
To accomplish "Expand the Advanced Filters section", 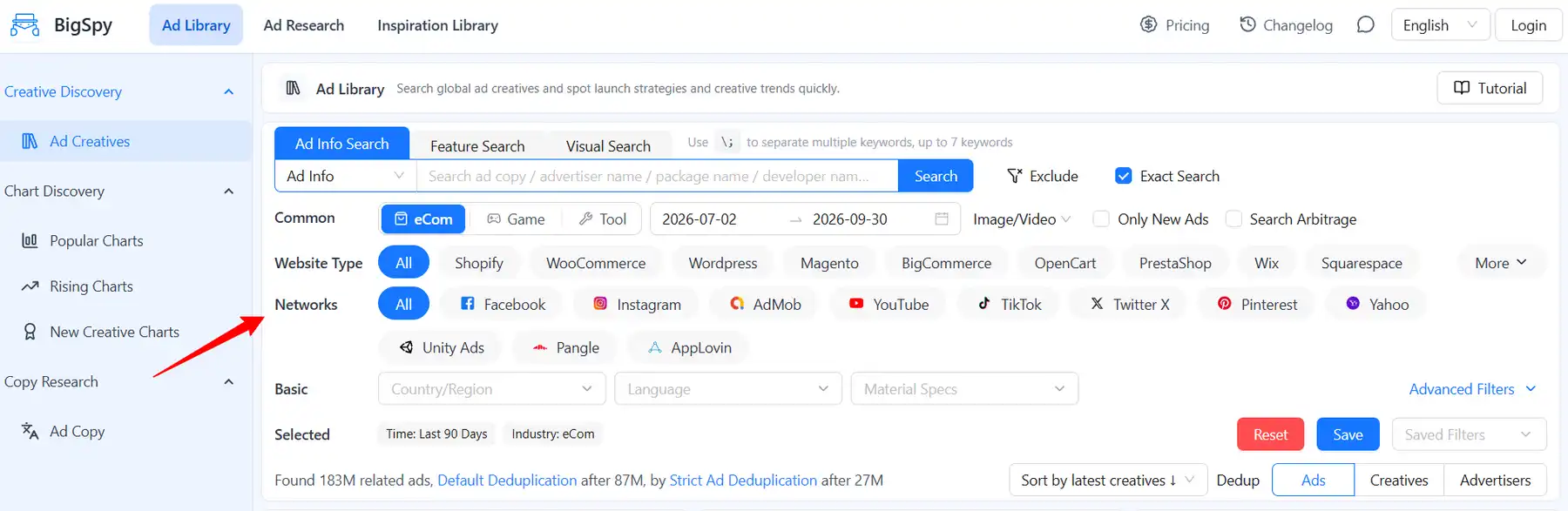I will (x=1472, y=389).
